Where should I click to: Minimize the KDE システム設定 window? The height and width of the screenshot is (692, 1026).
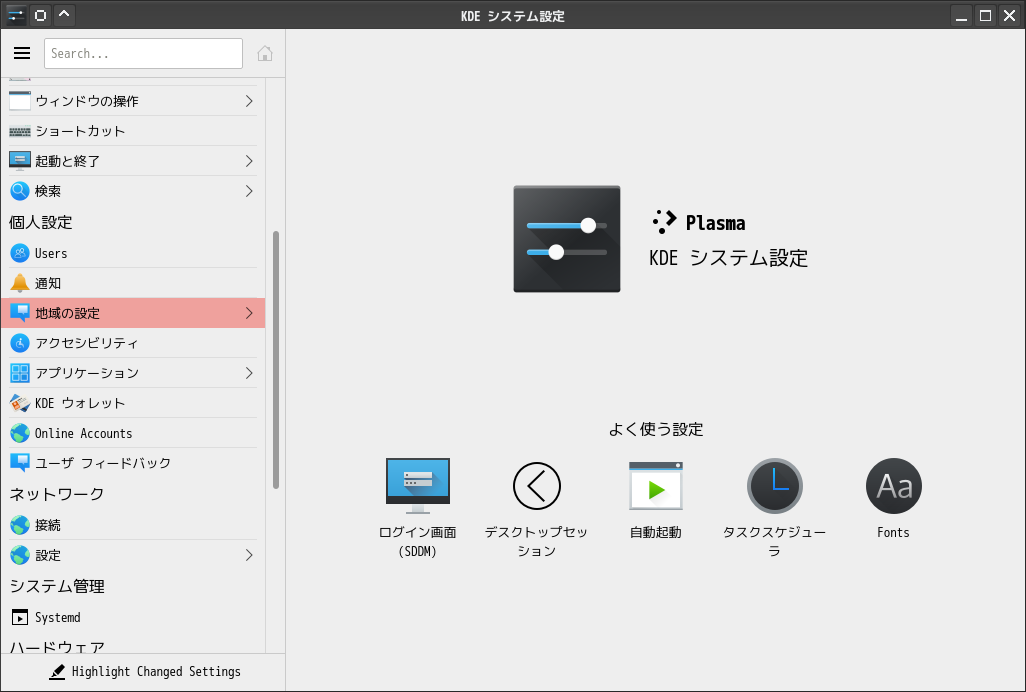[961, 15]
